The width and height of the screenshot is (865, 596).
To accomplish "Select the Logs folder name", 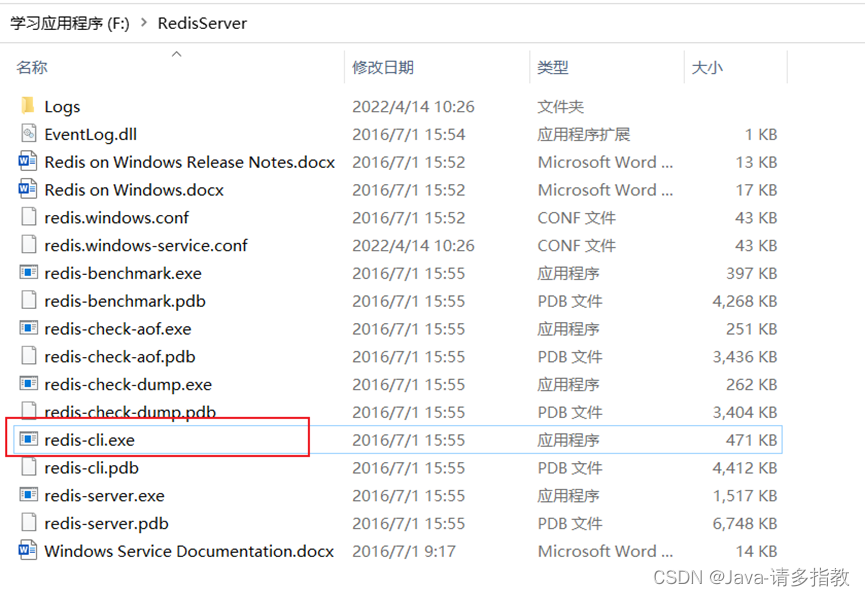I will [x=62, y=107].
